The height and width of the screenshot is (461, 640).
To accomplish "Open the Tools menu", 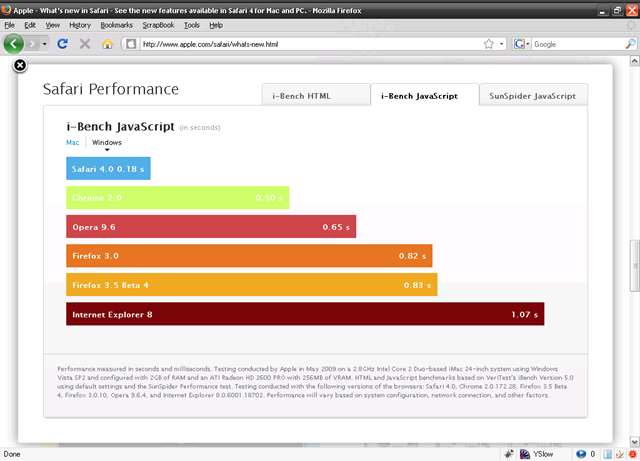I will click(191, 25).
